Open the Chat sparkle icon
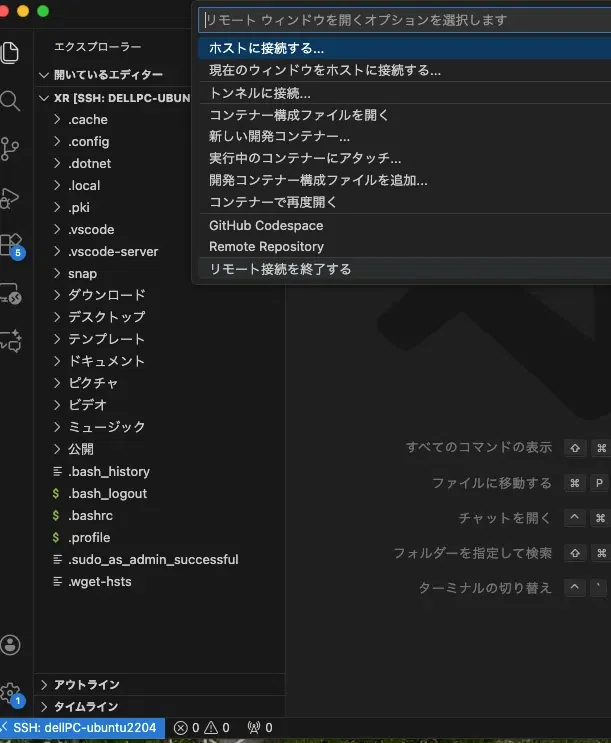Screen dimensions: 611x743 11,341
